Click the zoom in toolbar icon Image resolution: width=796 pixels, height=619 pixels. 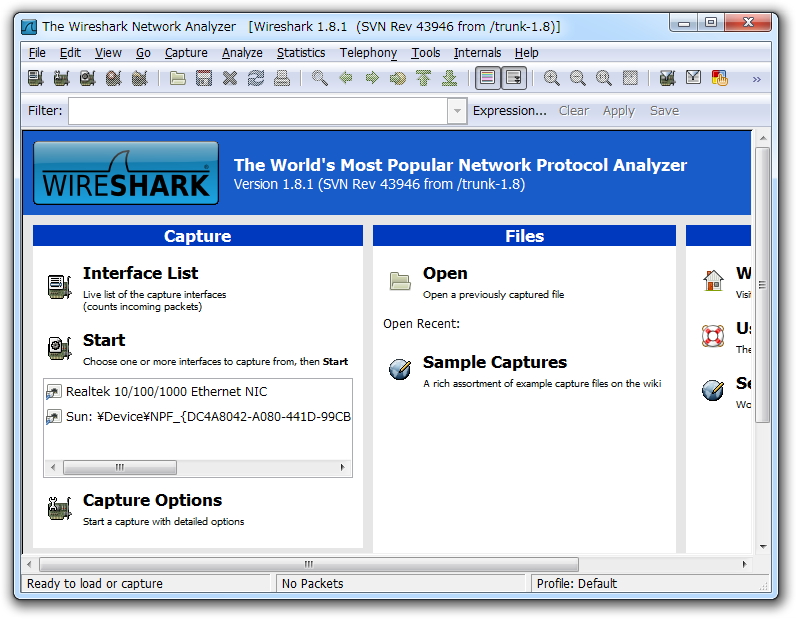coord(551,78)
